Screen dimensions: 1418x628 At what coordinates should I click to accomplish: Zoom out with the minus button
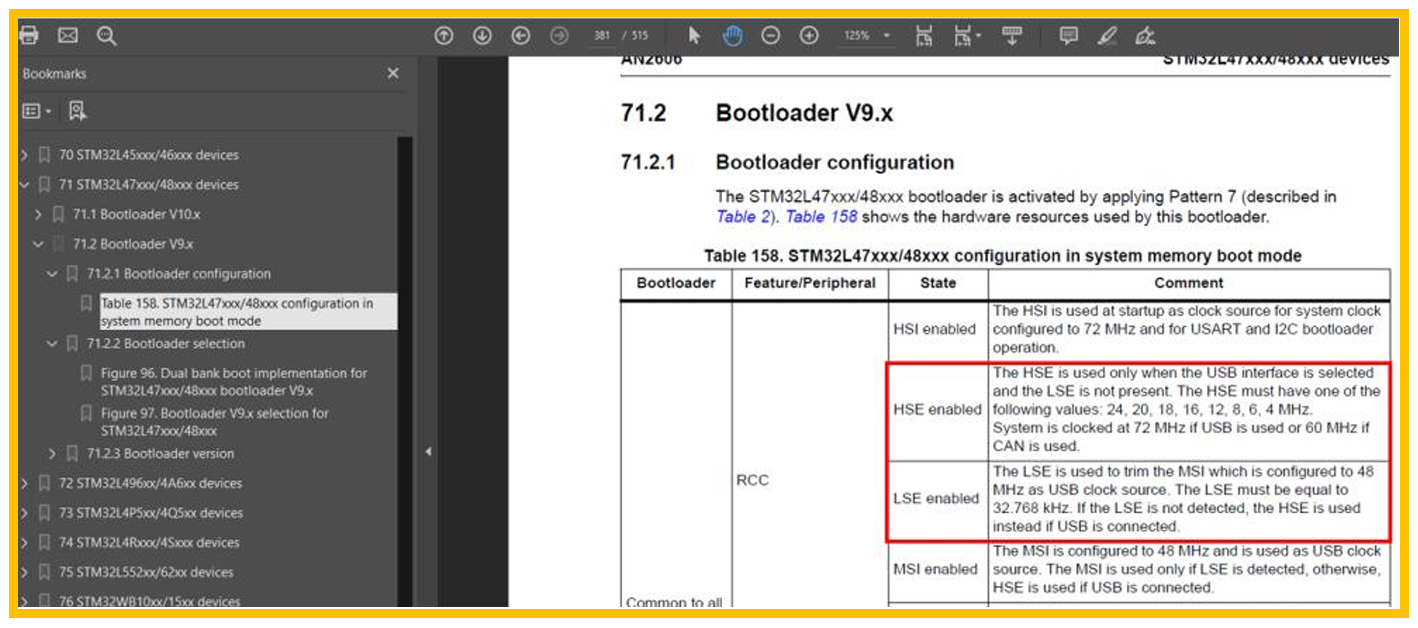(x=770, y=36)
